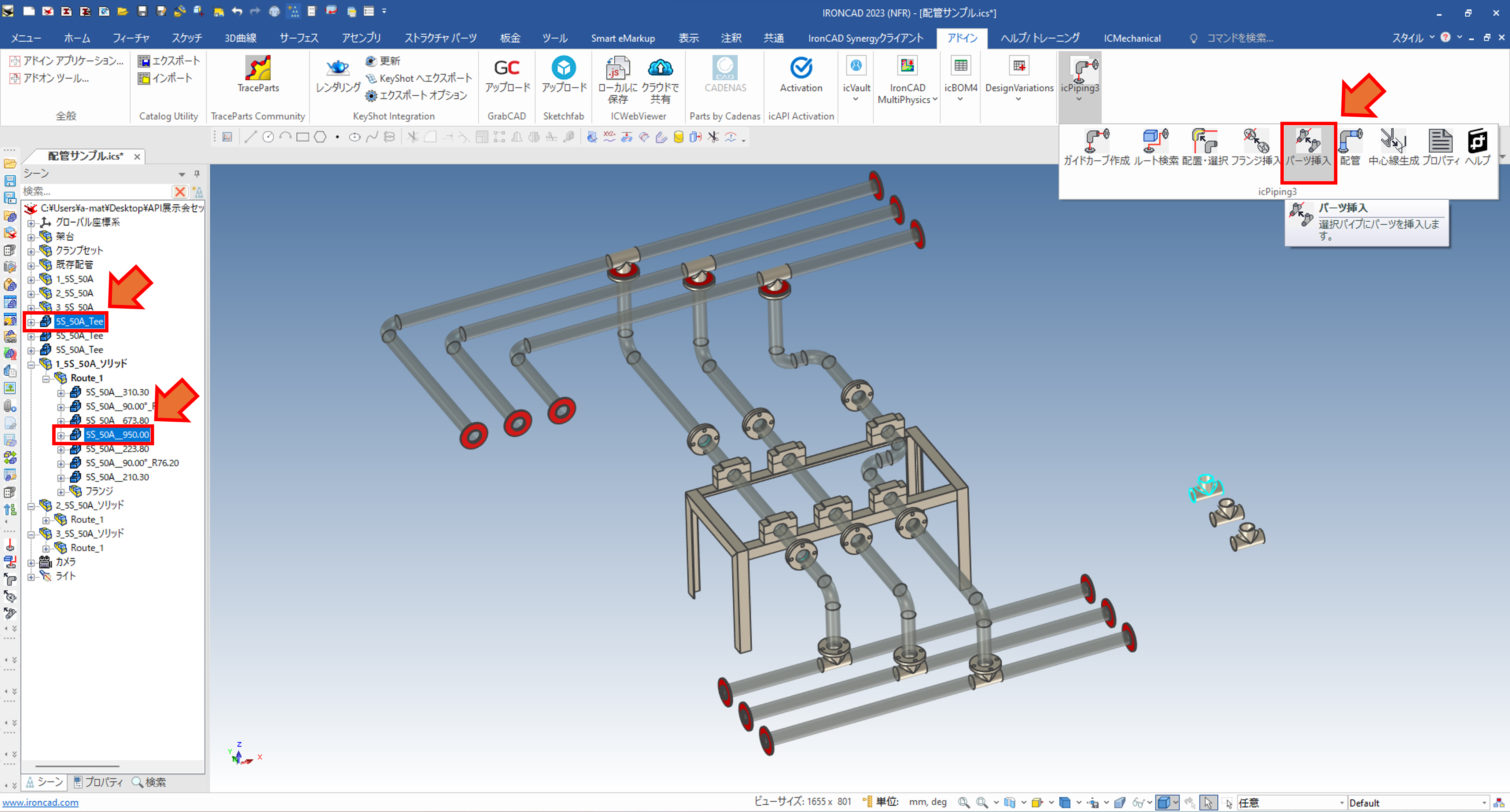Click アドイン アプリケーション button

[67, 61]
